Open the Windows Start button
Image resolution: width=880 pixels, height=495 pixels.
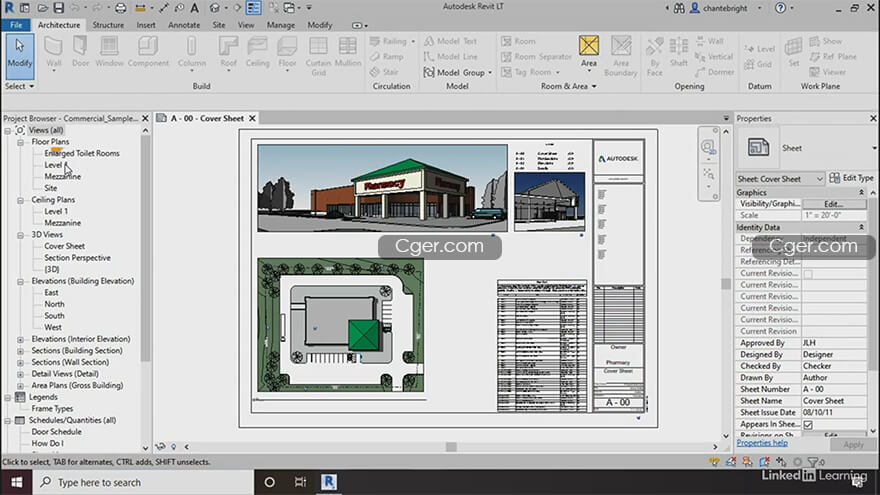tap(16, 482)
